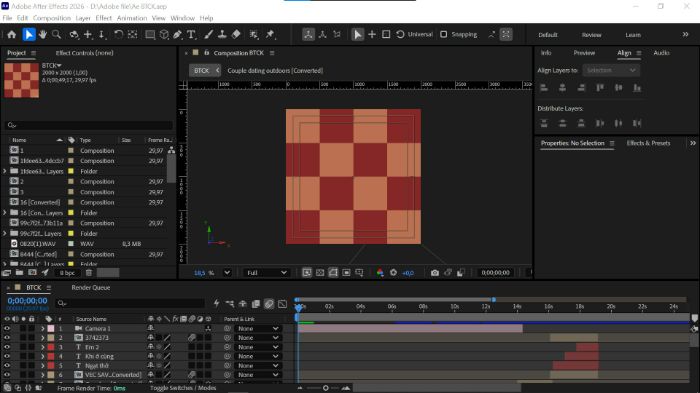Hide the Camera 1 layer
Image resolution: width=700 pixels, height=393 pixels.
7,328
